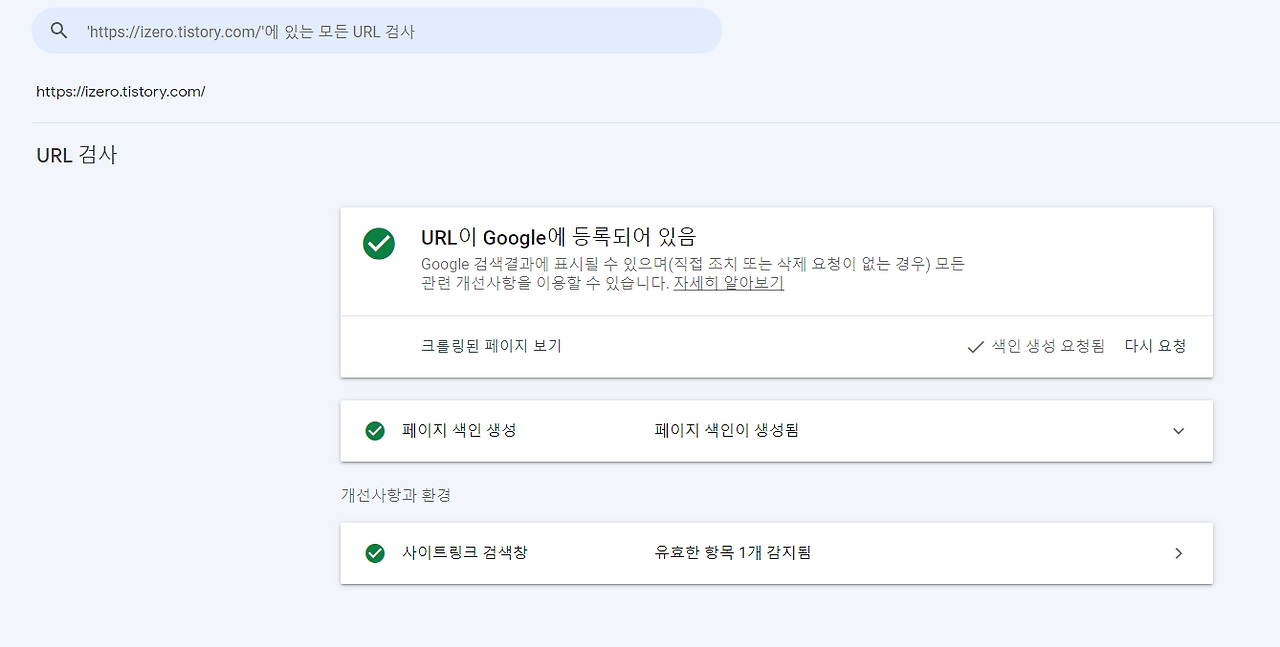Click the large green check beside URL이 Google에 등록되어 있음

(379, 243)
